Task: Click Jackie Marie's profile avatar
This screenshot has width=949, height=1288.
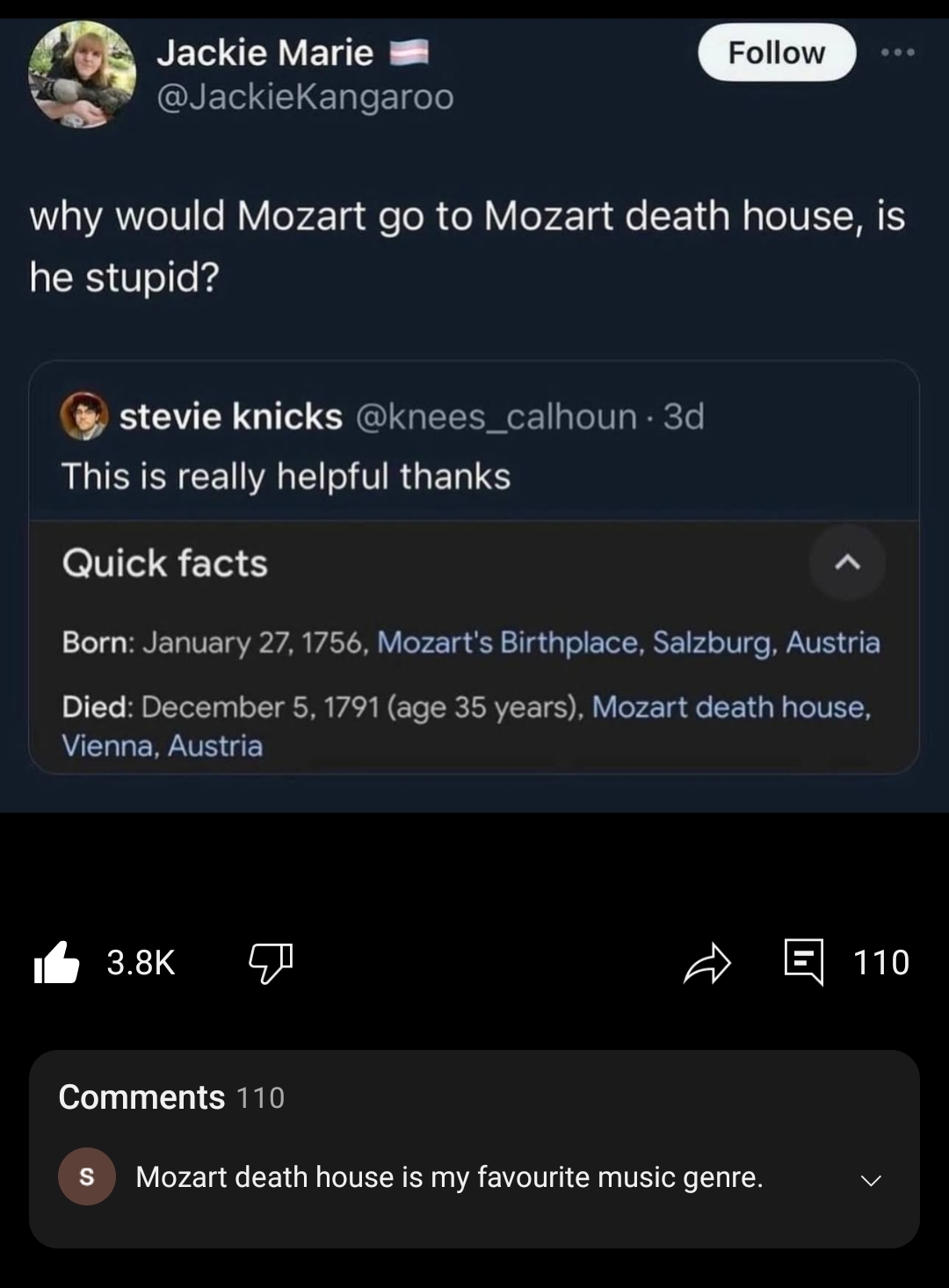Action: [82, 75]
